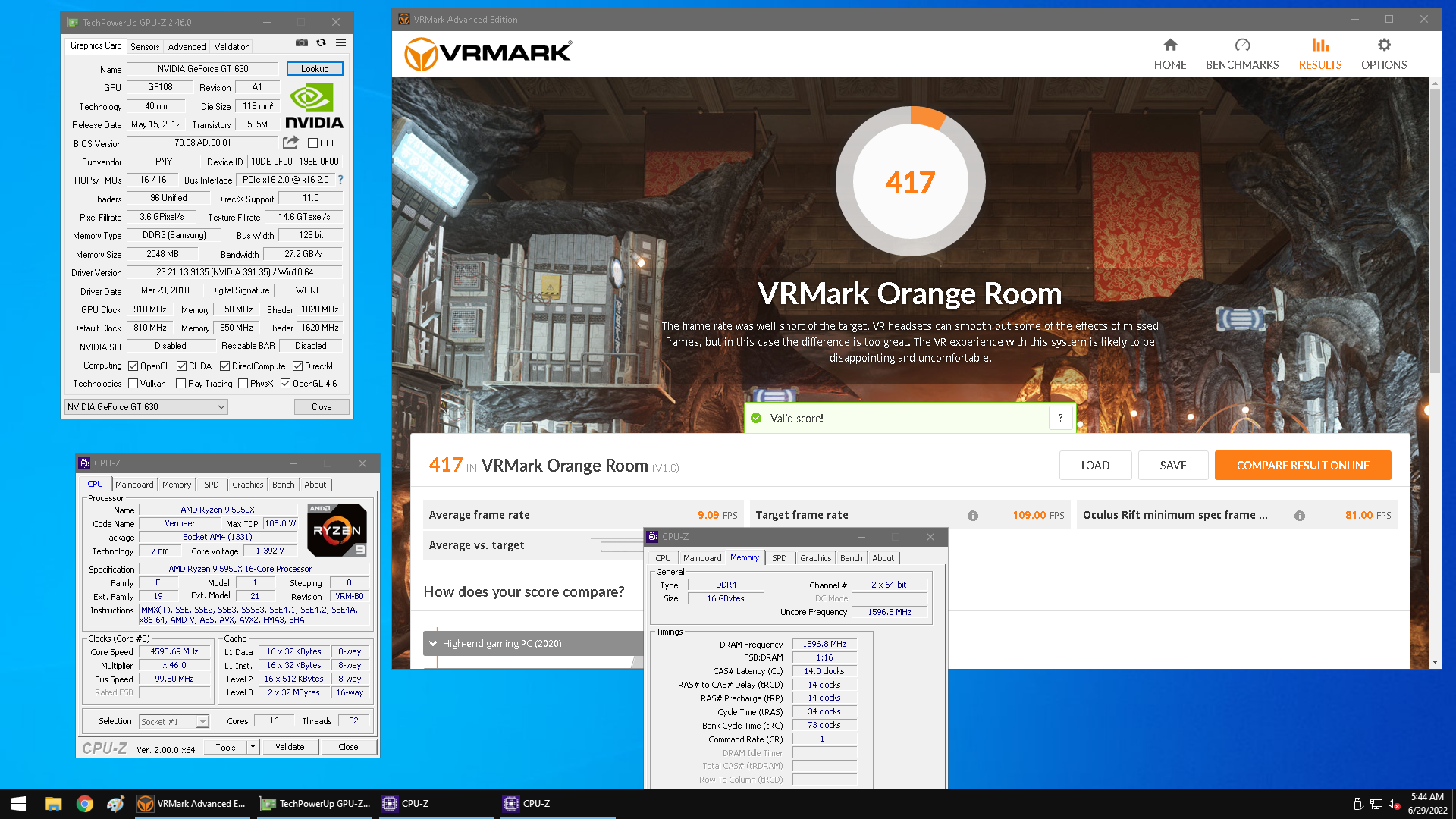This screenshot has width=1456, height=819.
Task: Click the CPU-Z Memory window title icon
Action: [652, 537]
